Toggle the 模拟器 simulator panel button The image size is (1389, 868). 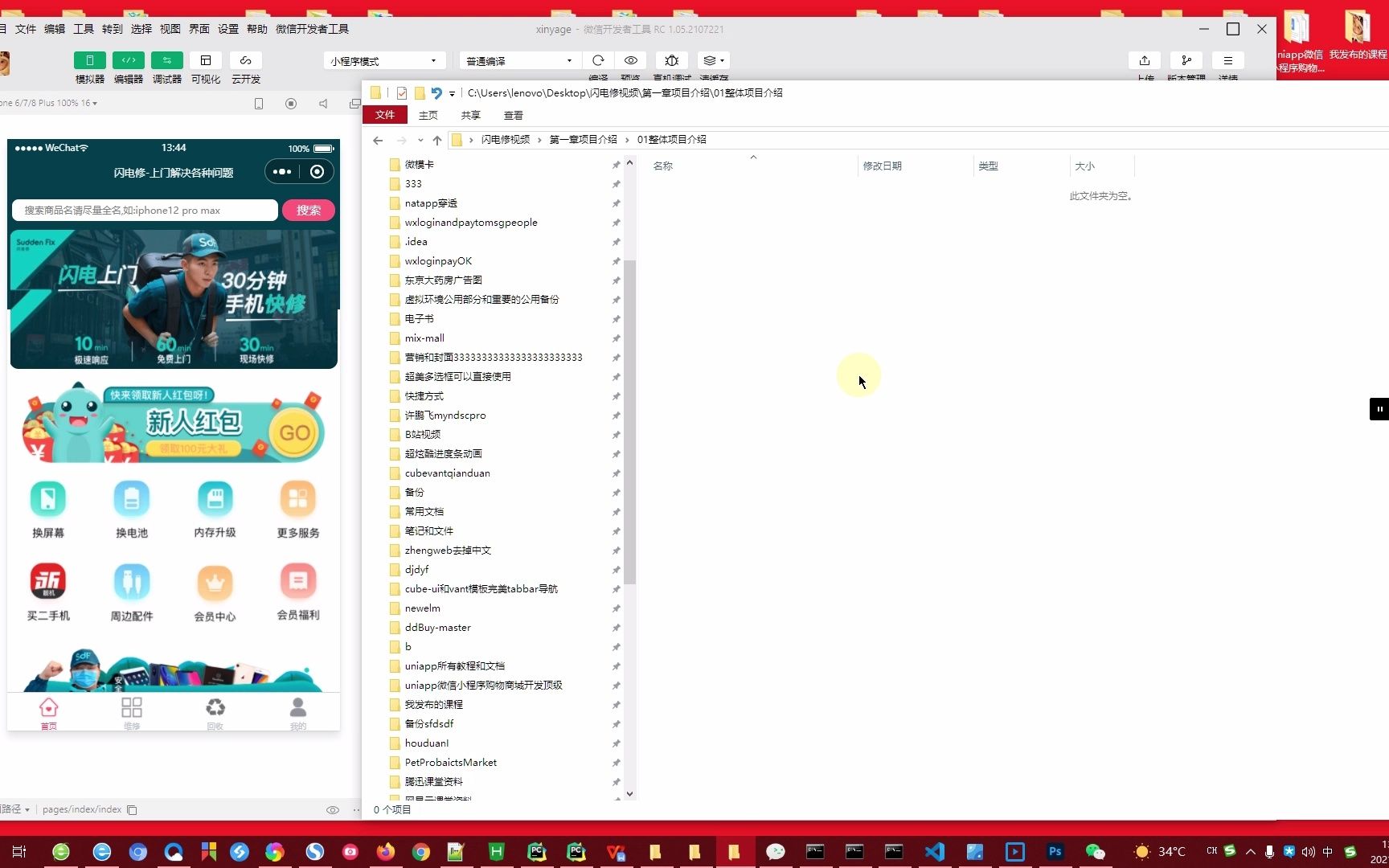click(90, 60)
